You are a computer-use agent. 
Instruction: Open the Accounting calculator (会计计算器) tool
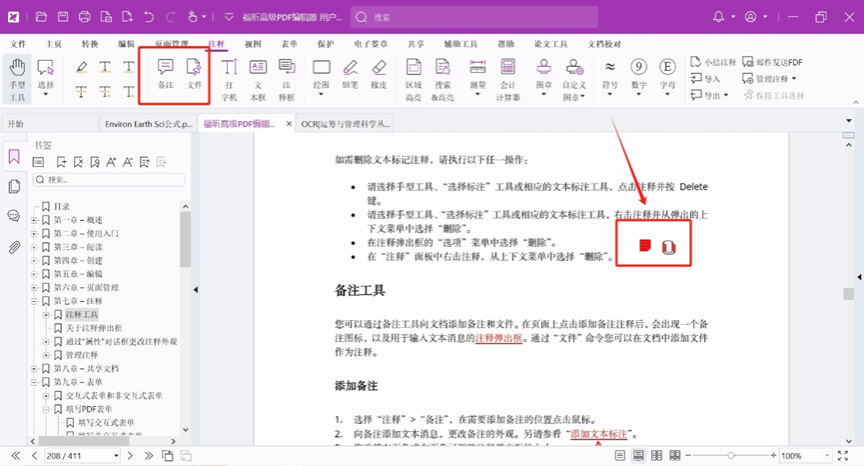pos(508,77)
